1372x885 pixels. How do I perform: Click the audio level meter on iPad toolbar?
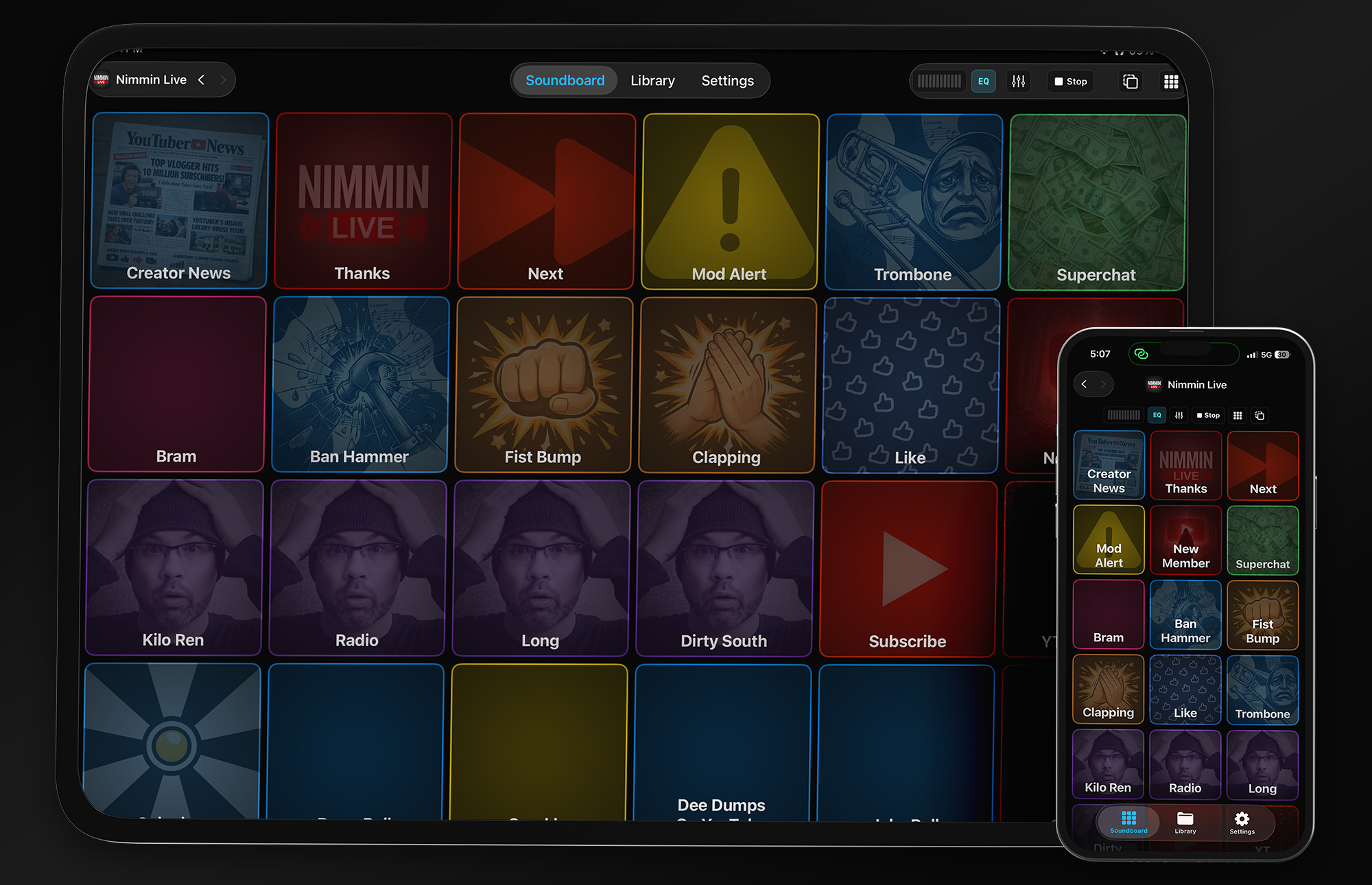pos(939,82)
